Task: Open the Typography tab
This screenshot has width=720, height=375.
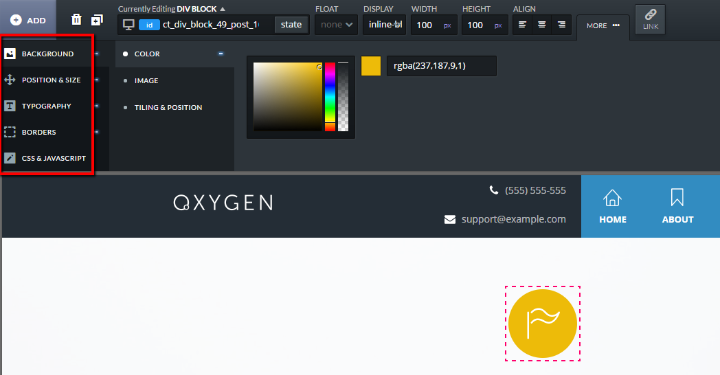Action: [x=46, y=106]
